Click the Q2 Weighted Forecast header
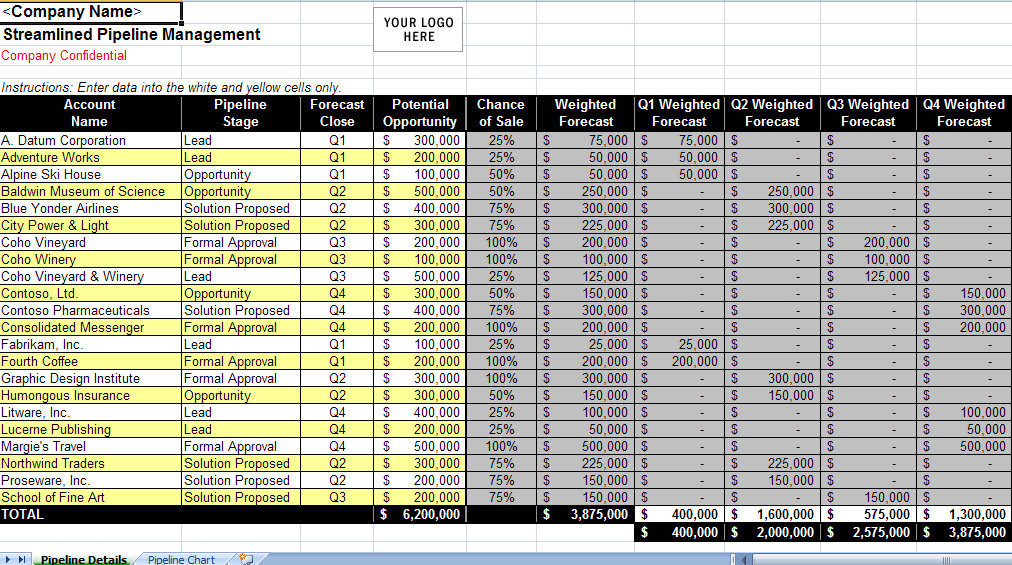 tap(772, 113)
